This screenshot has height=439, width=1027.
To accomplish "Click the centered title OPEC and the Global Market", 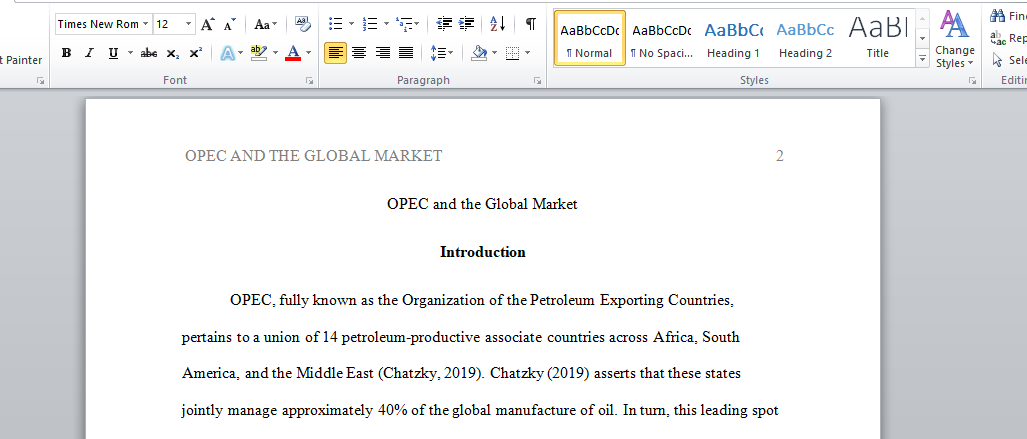I will [482, 204].
